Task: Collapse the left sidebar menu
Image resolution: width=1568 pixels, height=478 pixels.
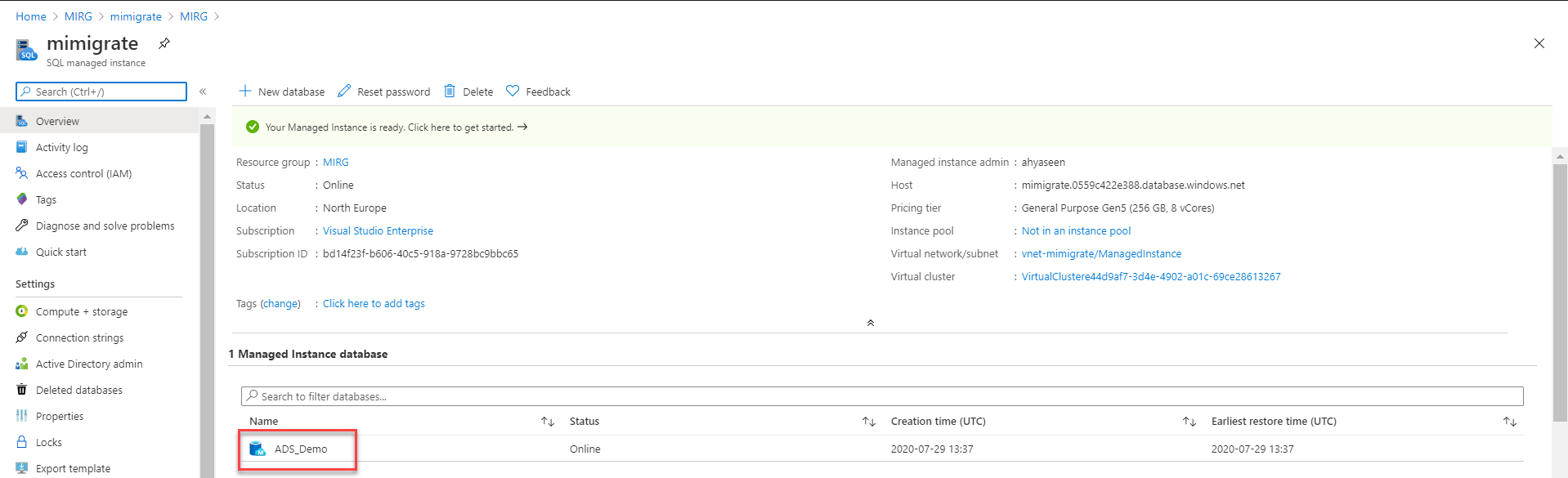Action: pyautogui.click(x=203, y=92)
